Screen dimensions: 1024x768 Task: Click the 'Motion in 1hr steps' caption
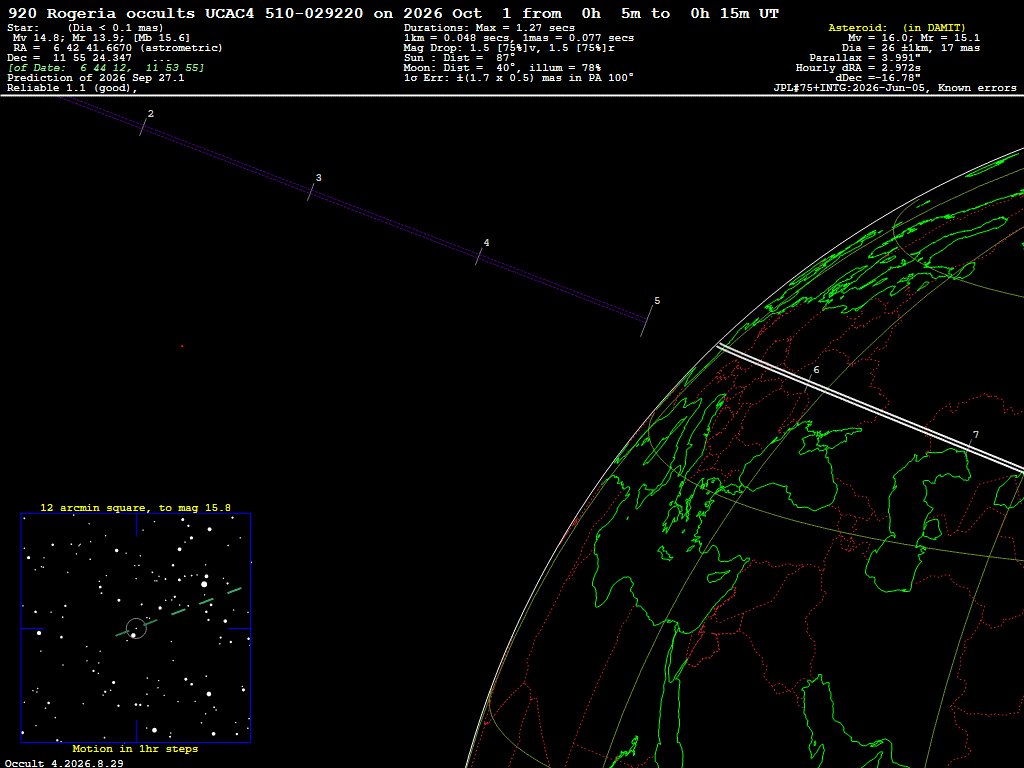[x=135, y=748]
